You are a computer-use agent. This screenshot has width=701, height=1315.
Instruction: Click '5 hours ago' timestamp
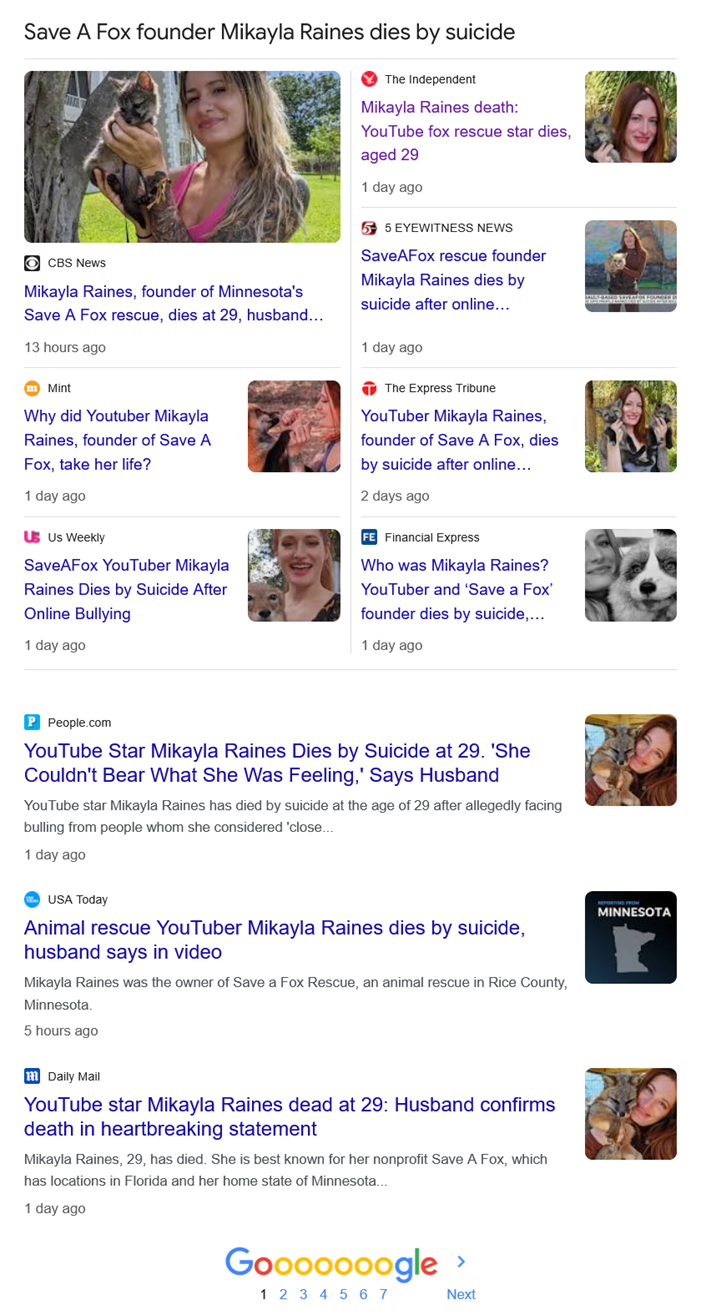(61, 1030)
